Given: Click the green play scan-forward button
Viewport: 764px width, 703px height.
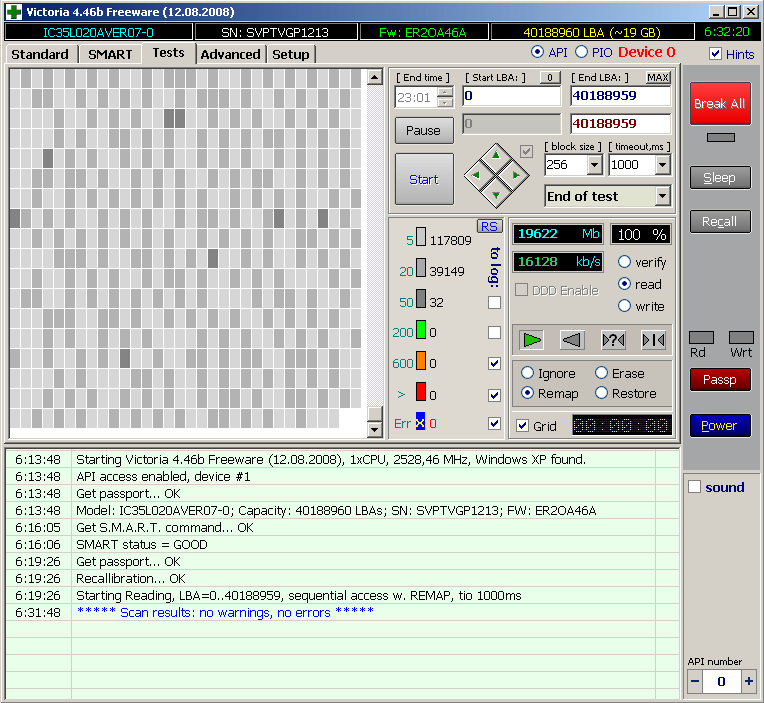Looking at the screenshot, I should pyautogui.click(x=532, y=340).
